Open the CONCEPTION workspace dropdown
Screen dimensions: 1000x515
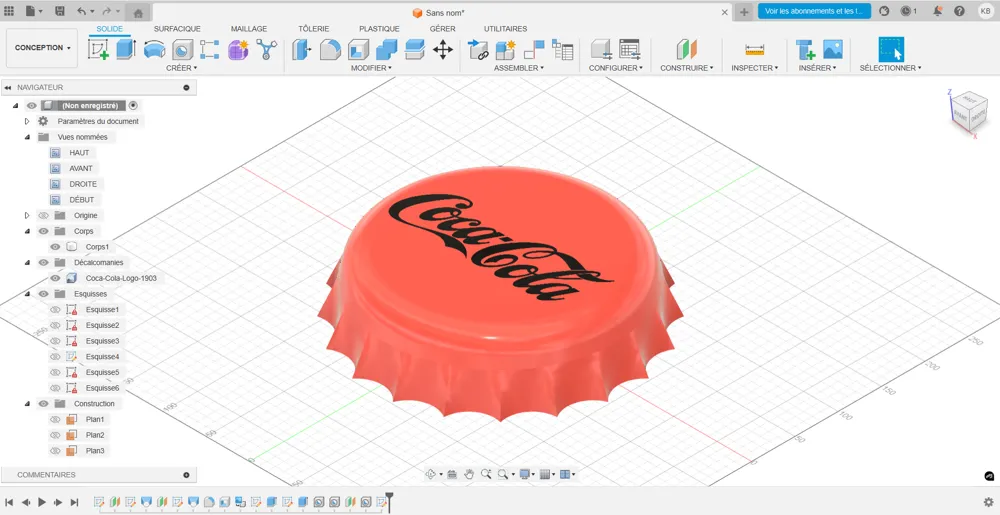point(42,48)
